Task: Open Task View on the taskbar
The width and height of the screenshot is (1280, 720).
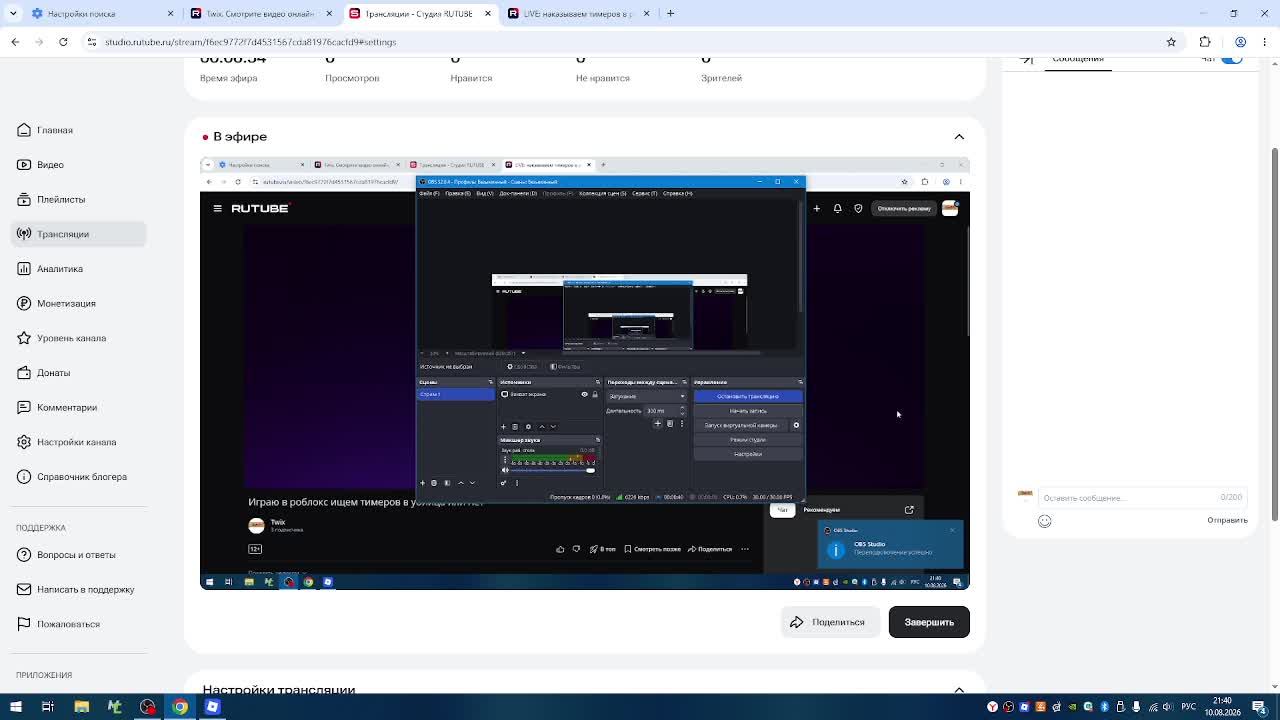Action: [x=47, y=707]
